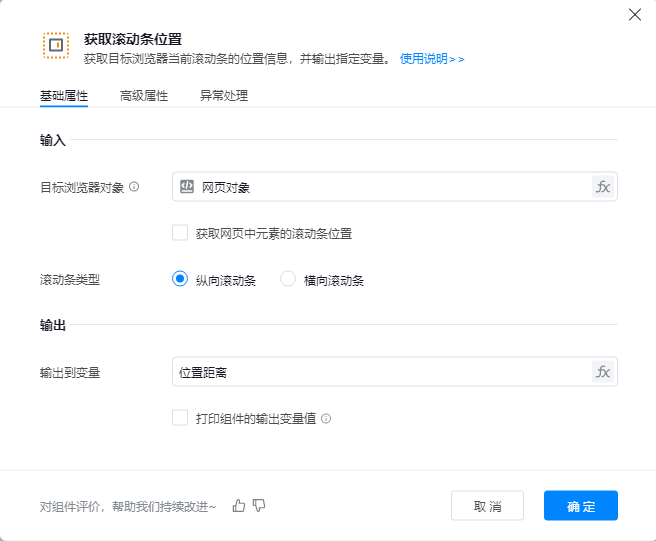The width and height of the screenshot is (656, 541).
Task: Click the thumbs up feedback icon
Action: coord(239,506)
